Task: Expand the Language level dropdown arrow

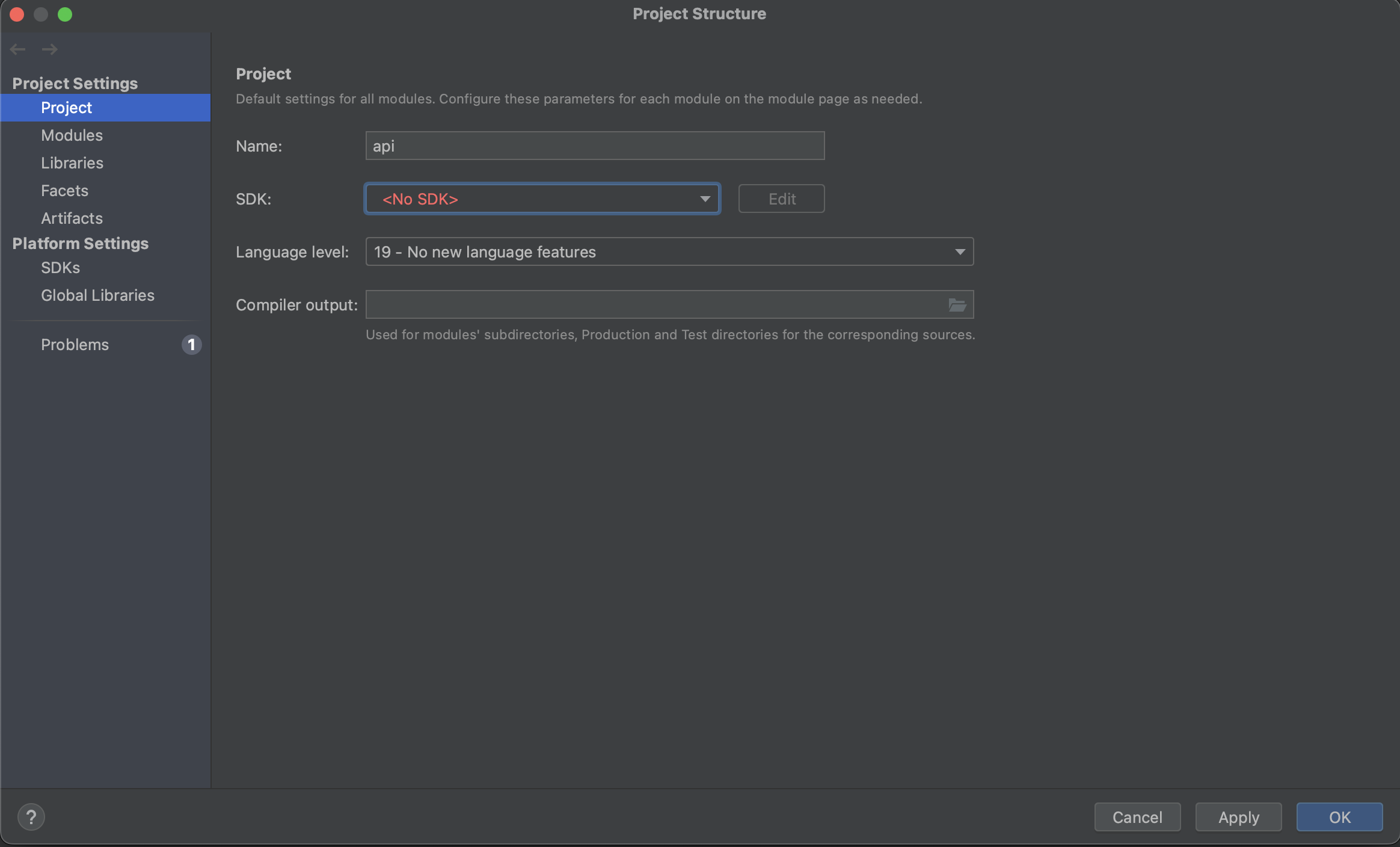Action: tap(960, 252)
